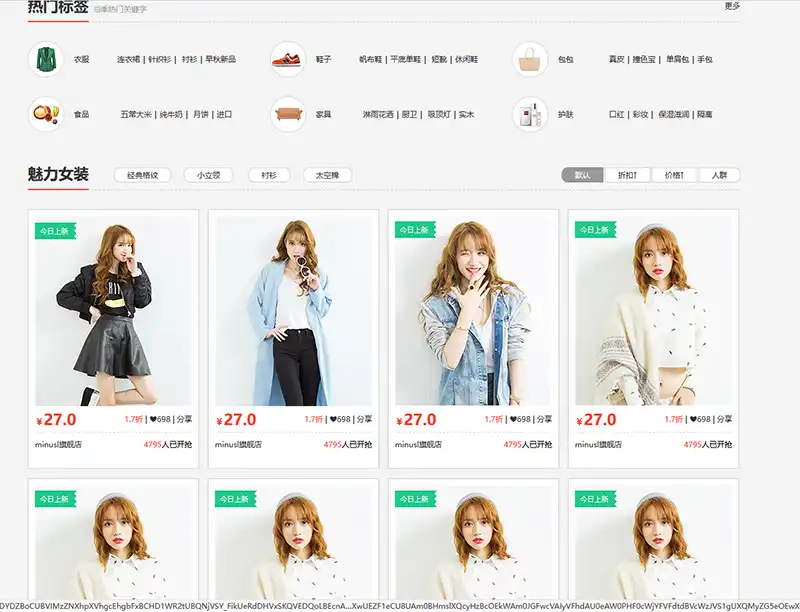Image resolution: width=800 pixels, height=612 pixels.
Task: Open the 包包 category label
Action: pos(565,59)
